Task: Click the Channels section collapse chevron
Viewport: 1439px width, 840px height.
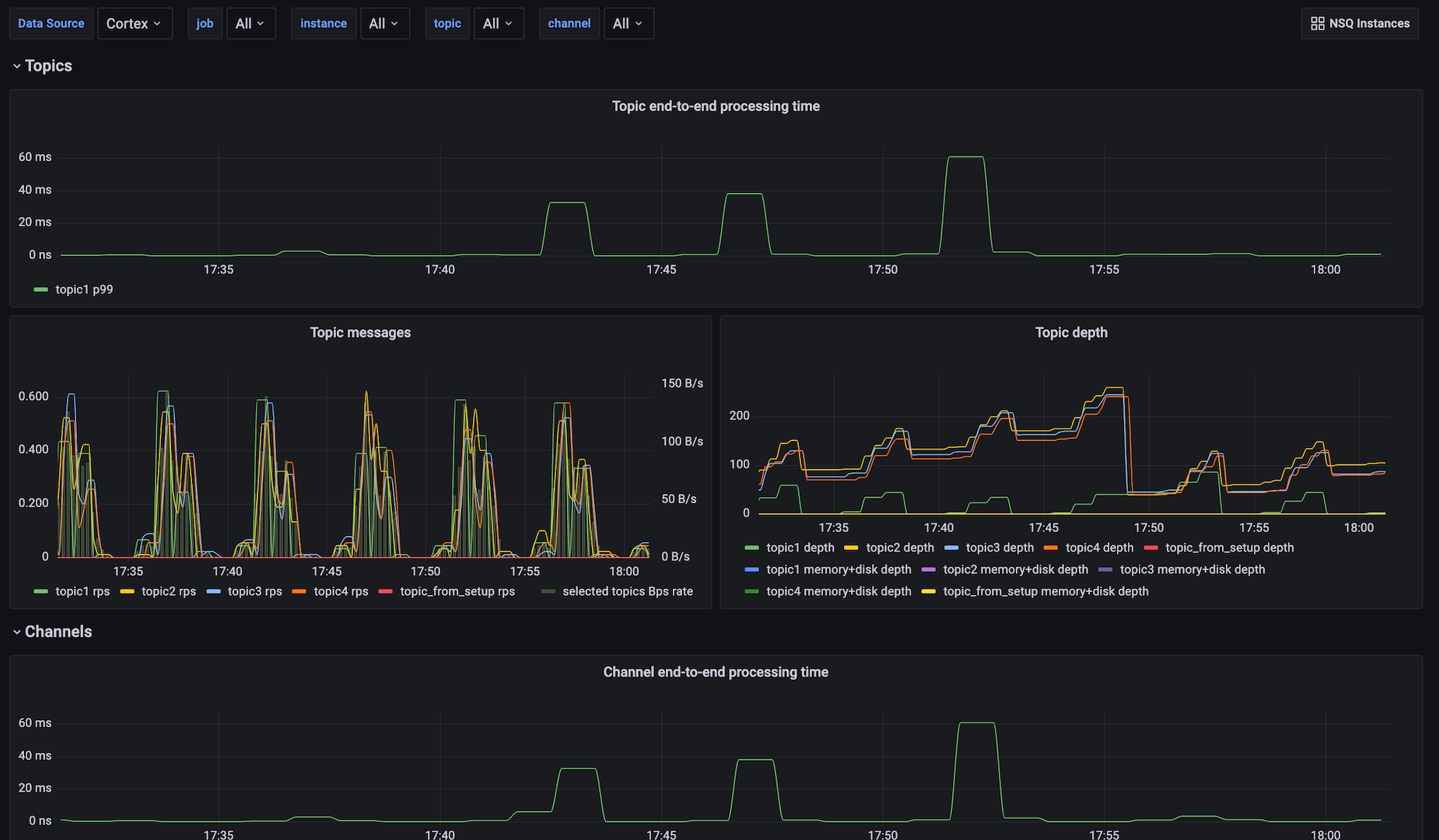Action: pyautogui.click(x=16, y=632)
